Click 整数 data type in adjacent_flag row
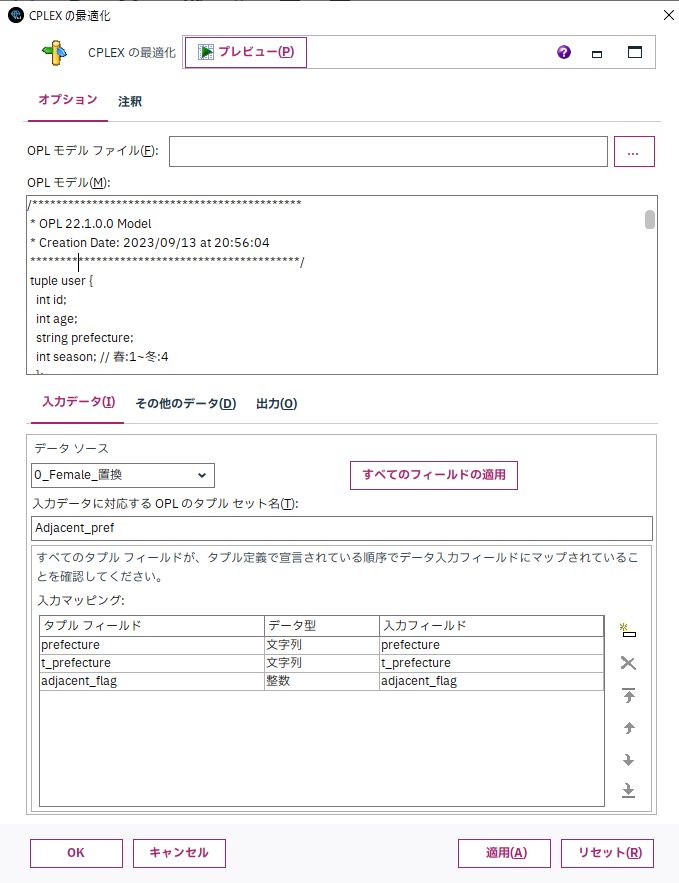The image size is (679, 883). (321, 681)
